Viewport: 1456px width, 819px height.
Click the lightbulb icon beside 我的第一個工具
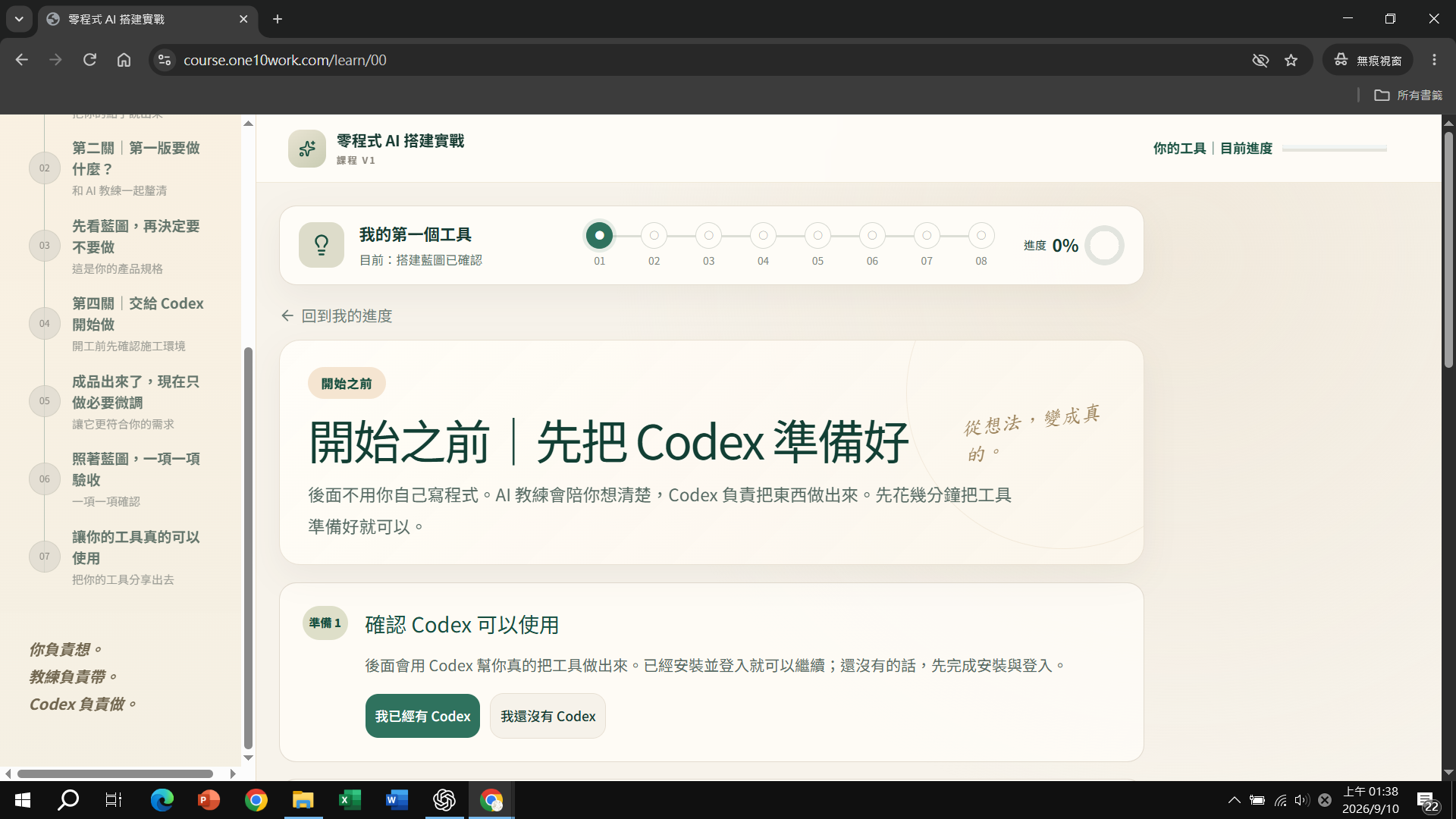pos(322,245)
